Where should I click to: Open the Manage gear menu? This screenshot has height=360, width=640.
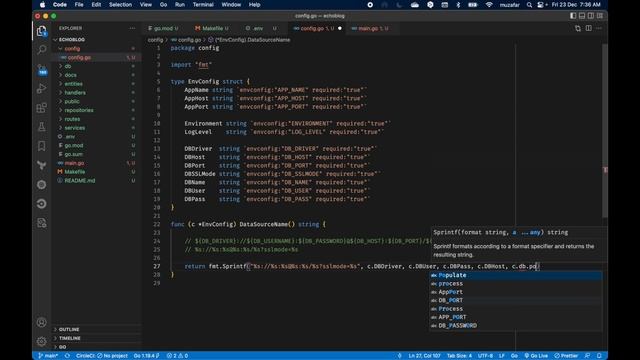pyautogui.click(x=41, y=341)
